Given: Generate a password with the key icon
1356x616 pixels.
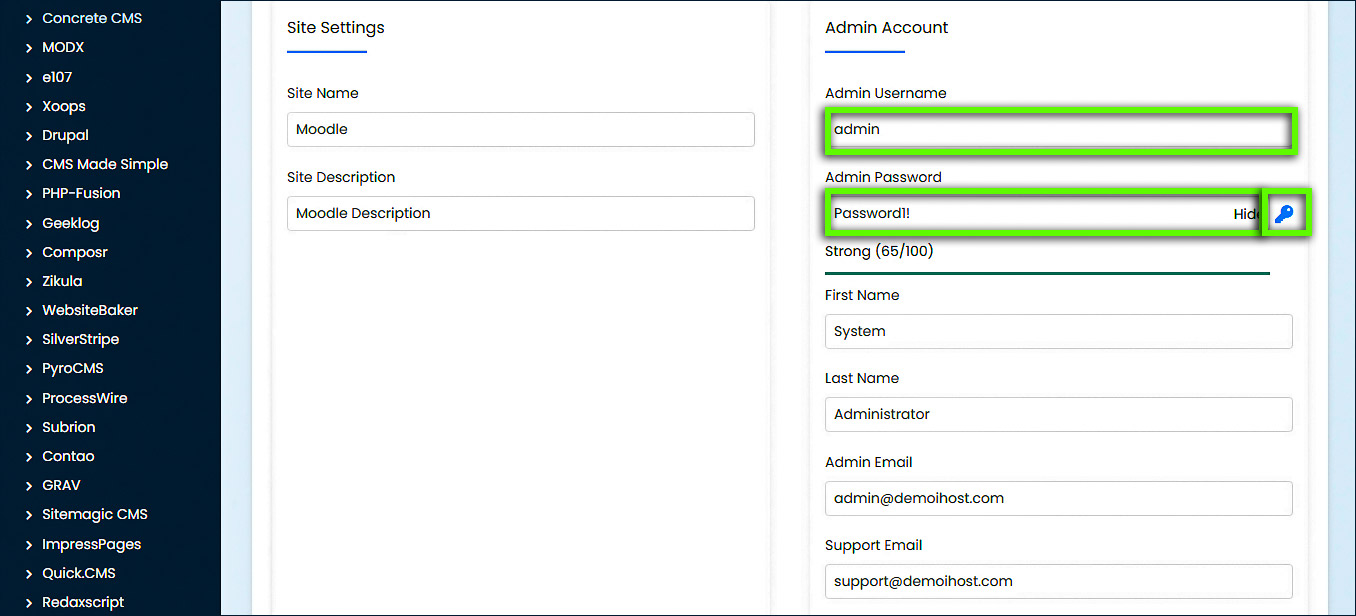Looking at the screenshot, I should pyautogui.click(x=1285, y=212).
